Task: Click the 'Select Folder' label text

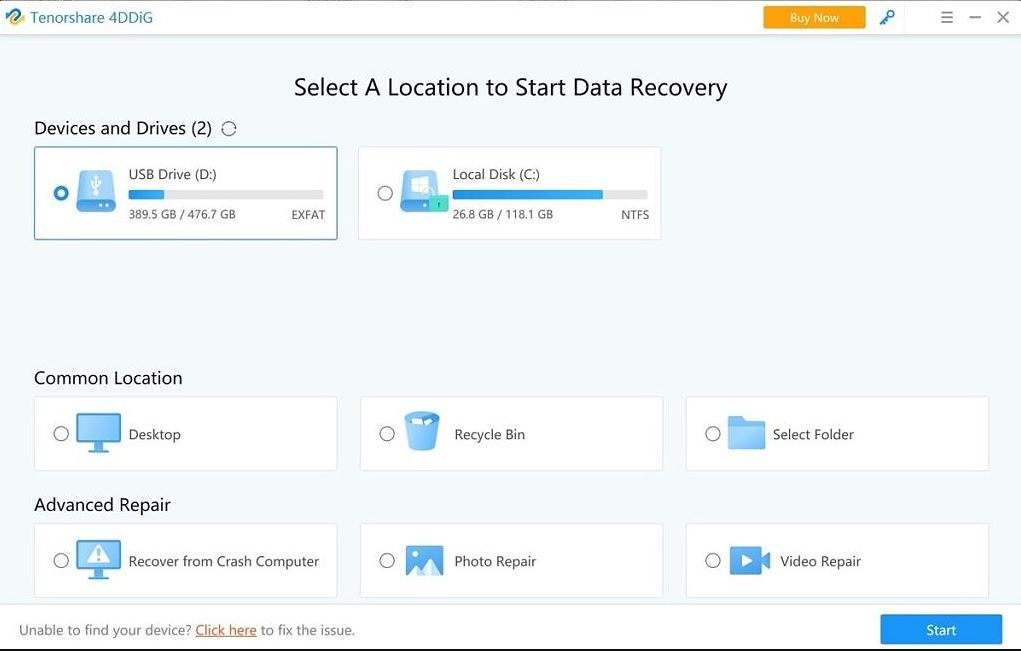Action: pos(813,434)
